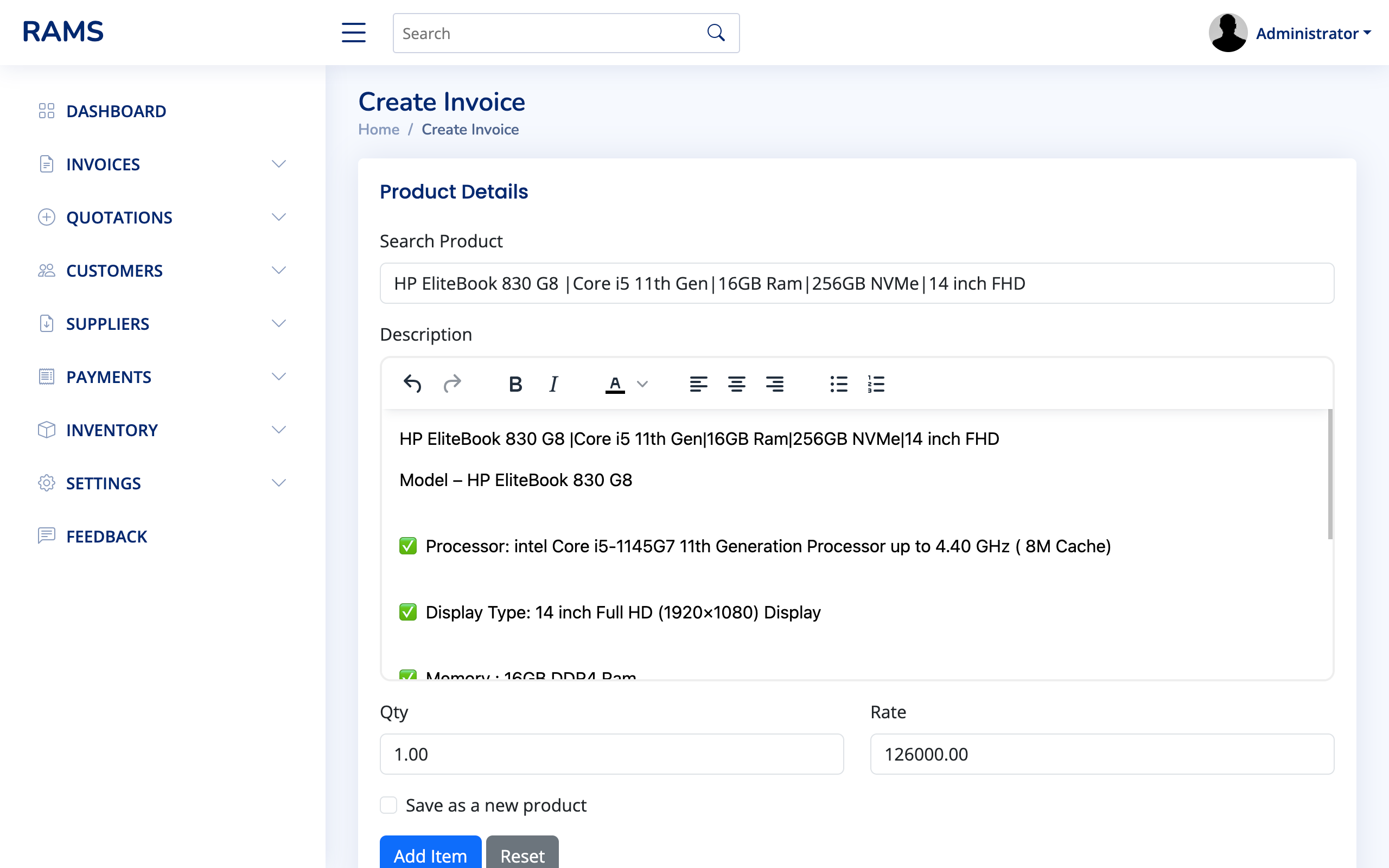This screenshot has height=868, width=1389.
Task: Click the Redo icon in the editor toolbar
Action: (453, 384)
